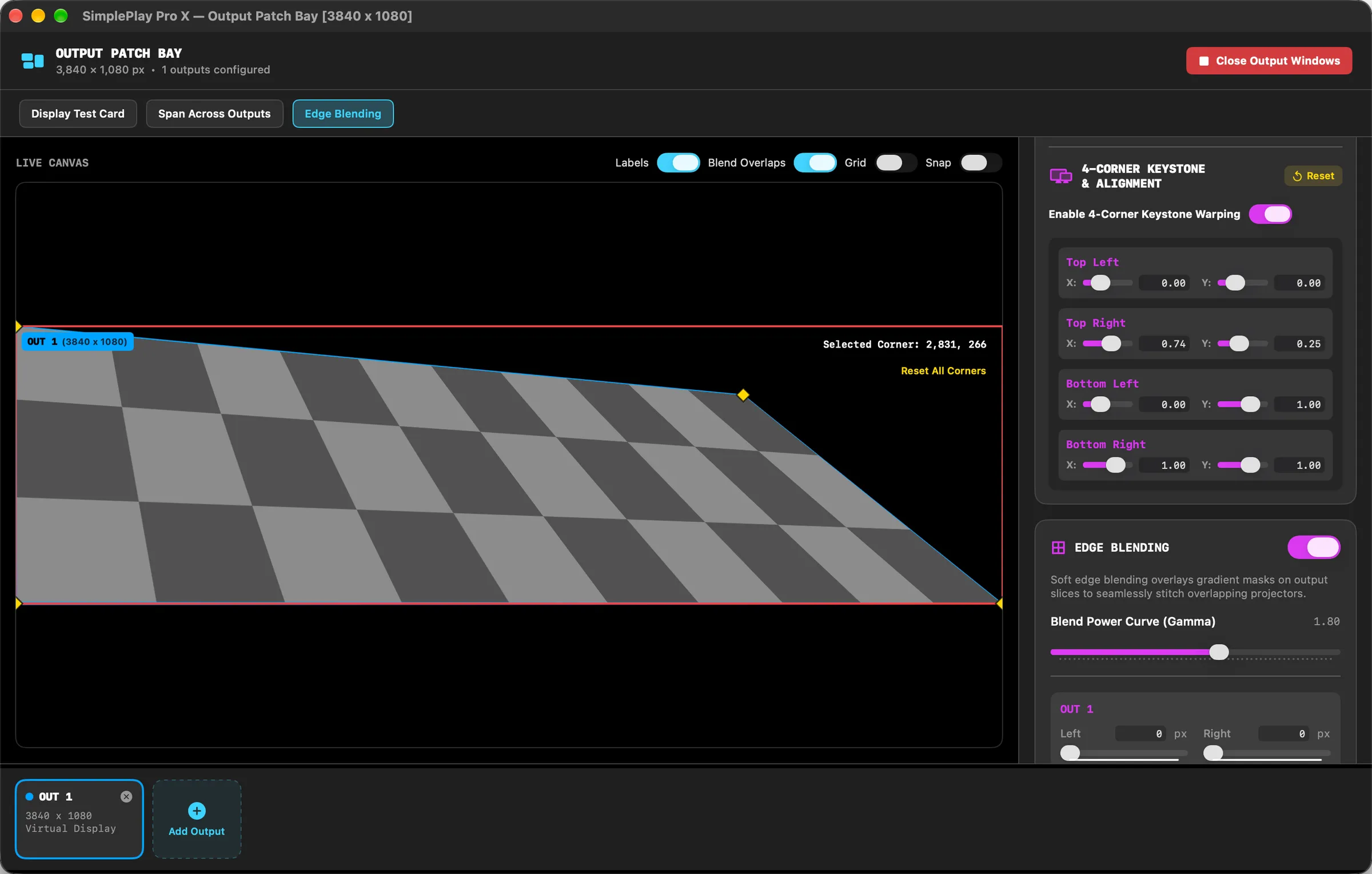The height and width of the screenshot is (874, 1372).
Task: Select the top-right yellow corner handle
Action: point(743,395)
